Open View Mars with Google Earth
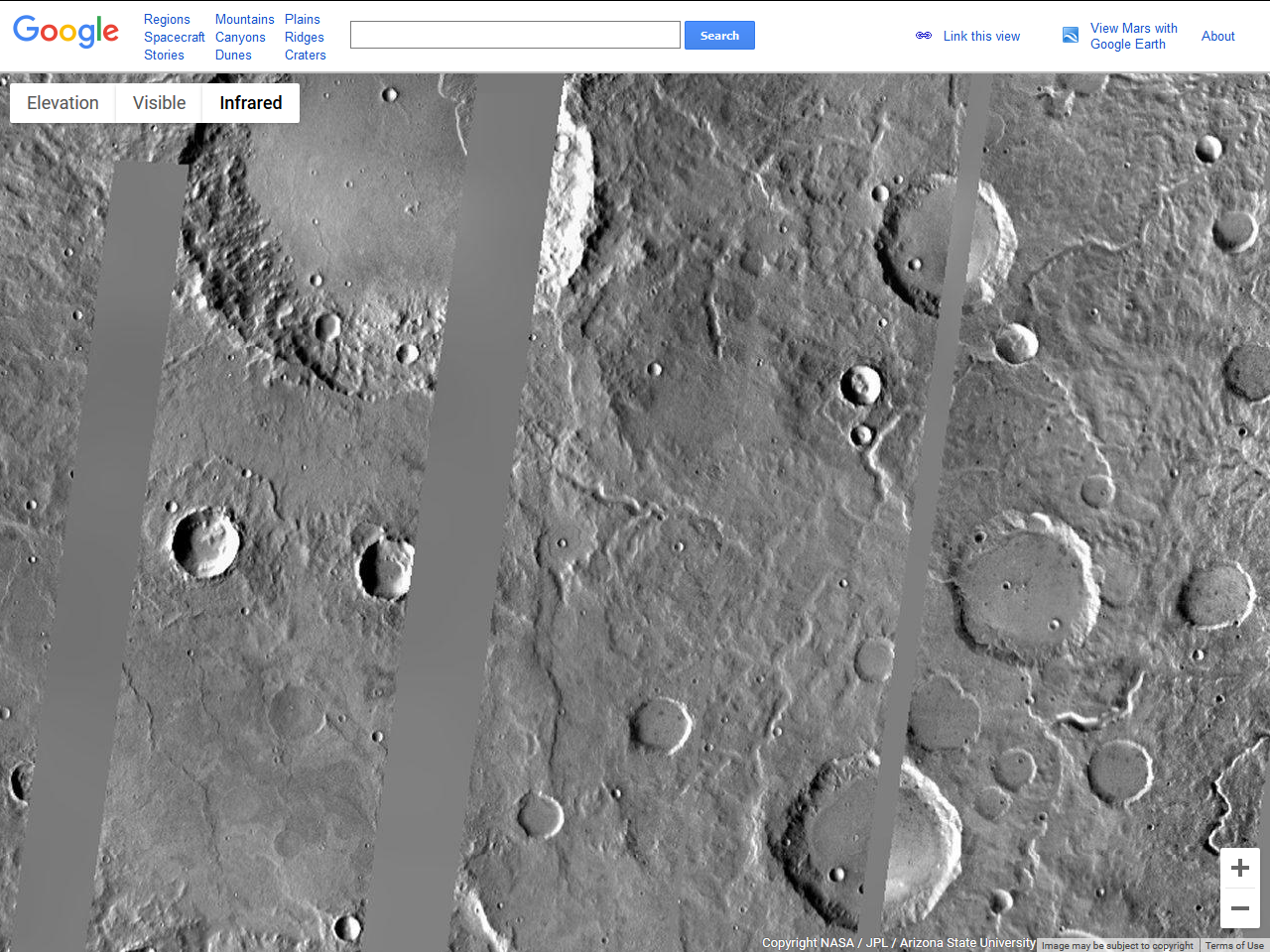 pyautogui.click(x=1134, y=36)
